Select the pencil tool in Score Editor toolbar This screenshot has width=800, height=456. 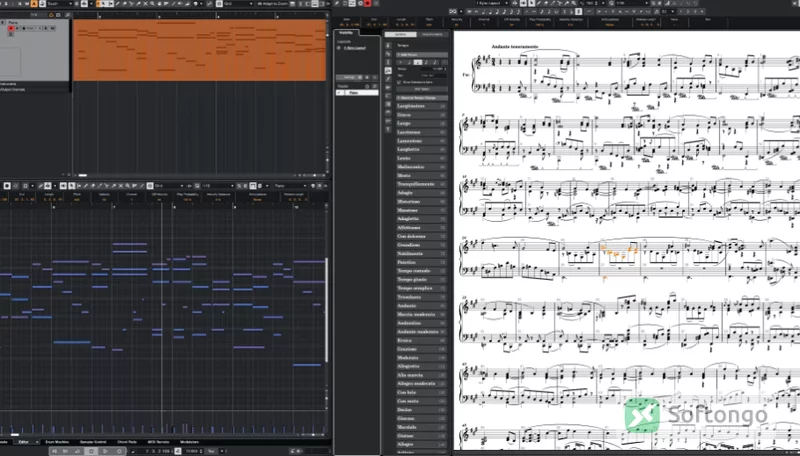tap(539, 3)
